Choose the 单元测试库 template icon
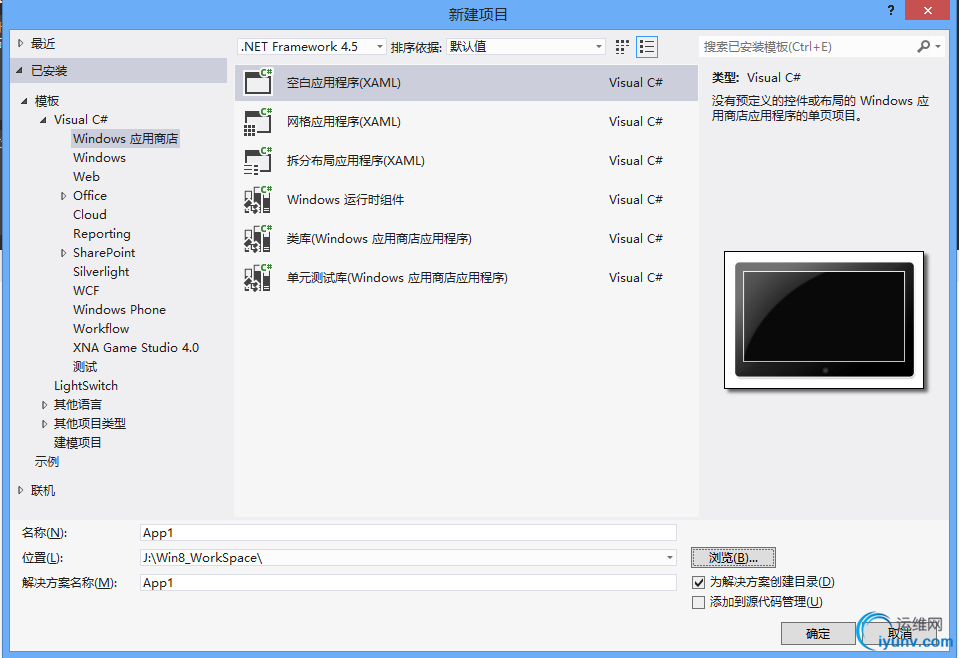This screenshot has width=959, height=658. coord(257,277)
